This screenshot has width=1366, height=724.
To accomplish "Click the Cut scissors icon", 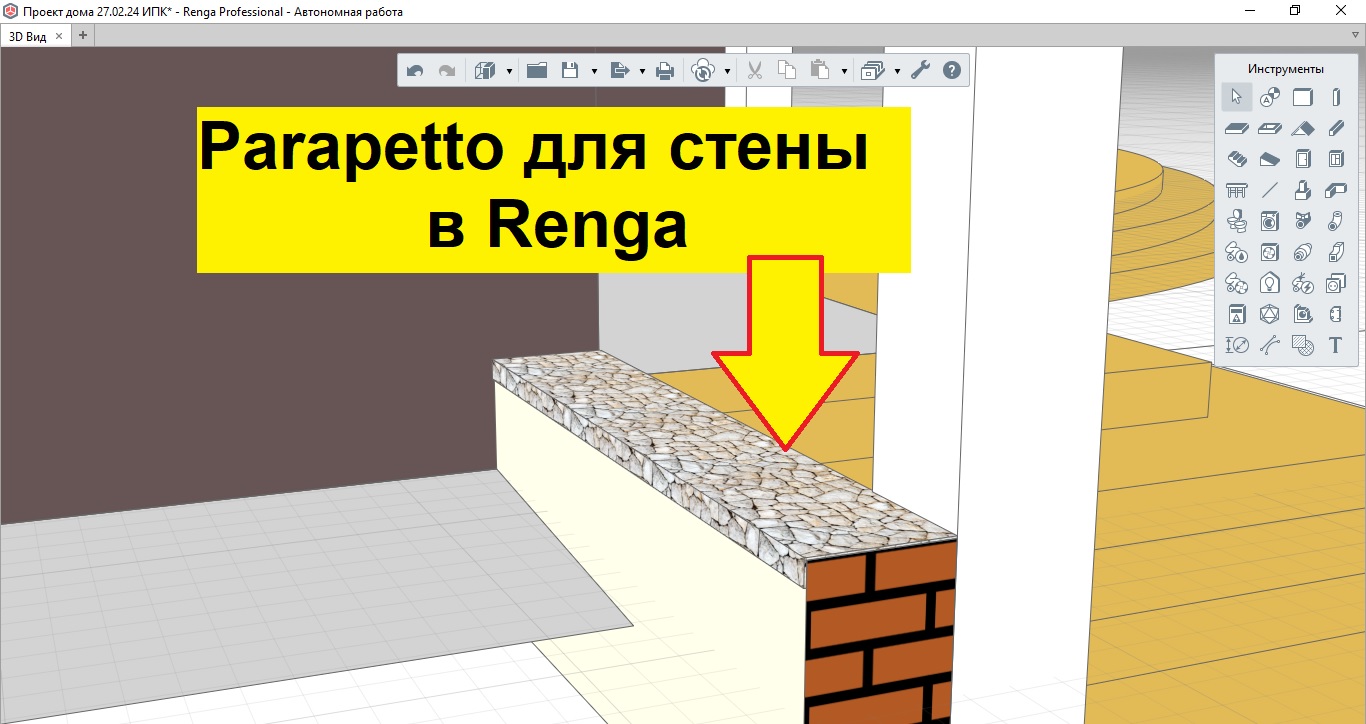I will click(755, 71).
